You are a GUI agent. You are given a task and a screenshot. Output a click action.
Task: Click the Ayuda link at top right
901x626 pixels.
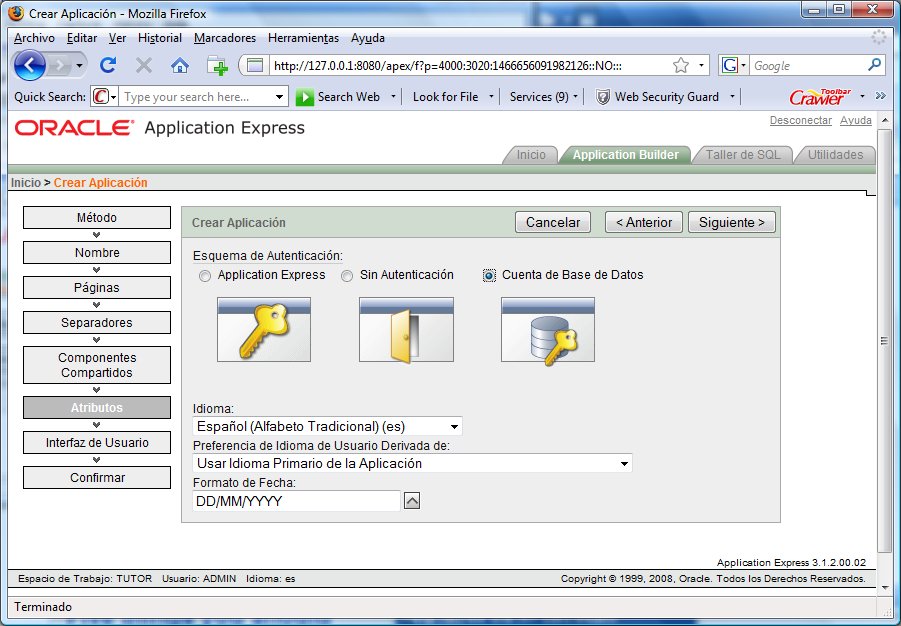coord(856,120)
